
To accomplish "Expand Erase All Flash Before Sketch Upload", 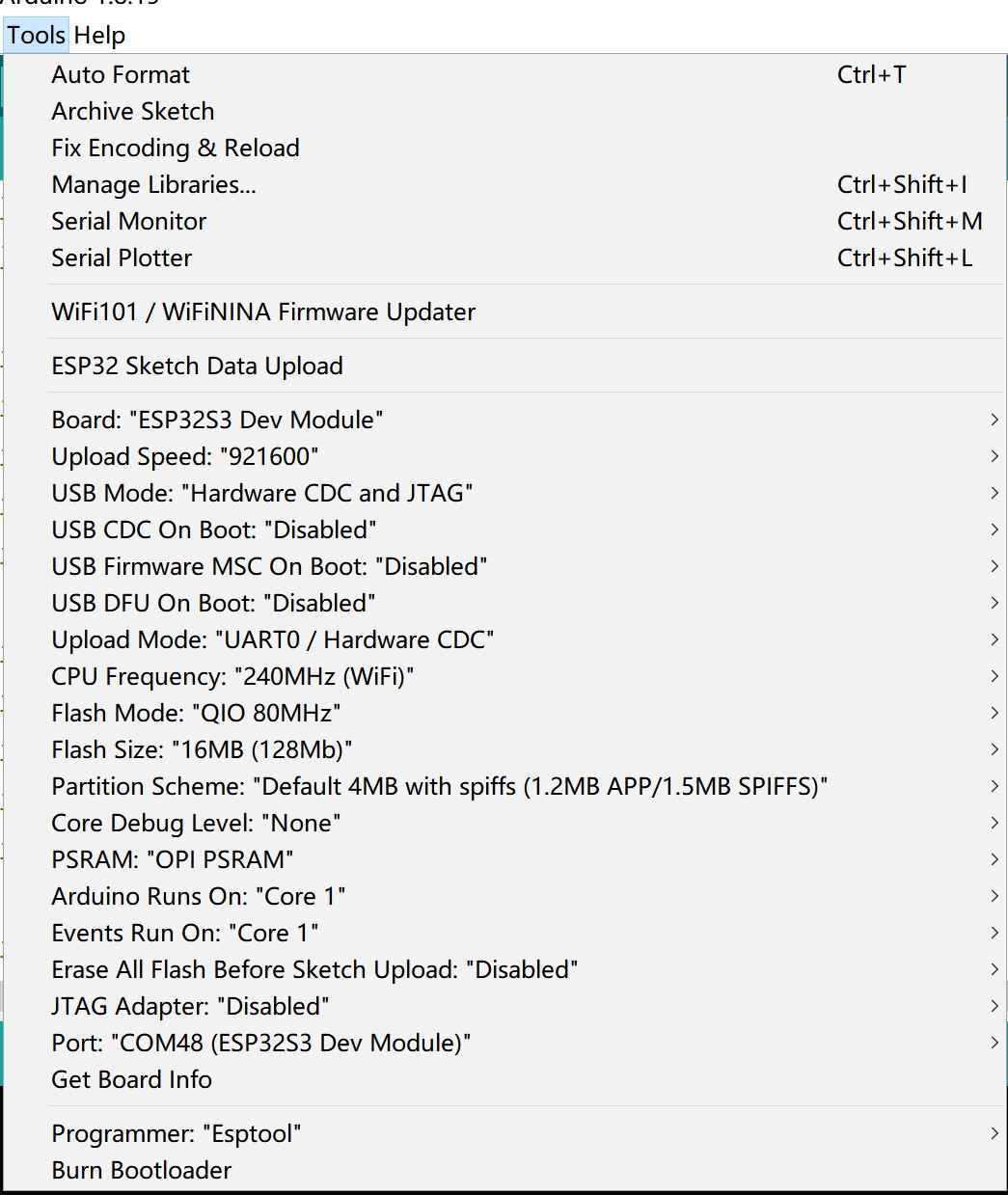I will pyautogui.click(x=504, y=969).
